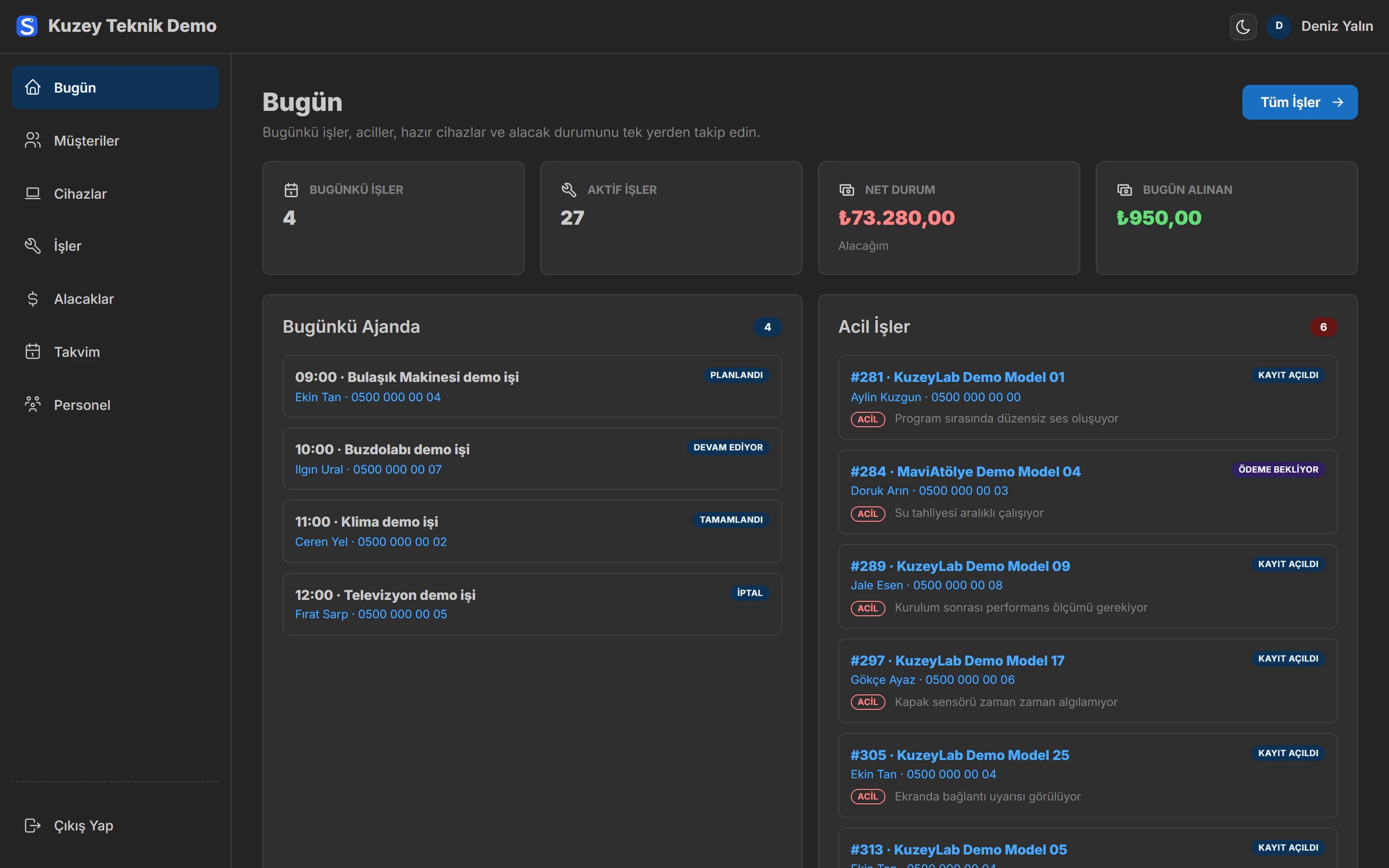The height and width of the screenshot is (868, 1389).
Task: Click the ÖDEME BEKLİYOR status badge
Action: [x=1278, y=470]
